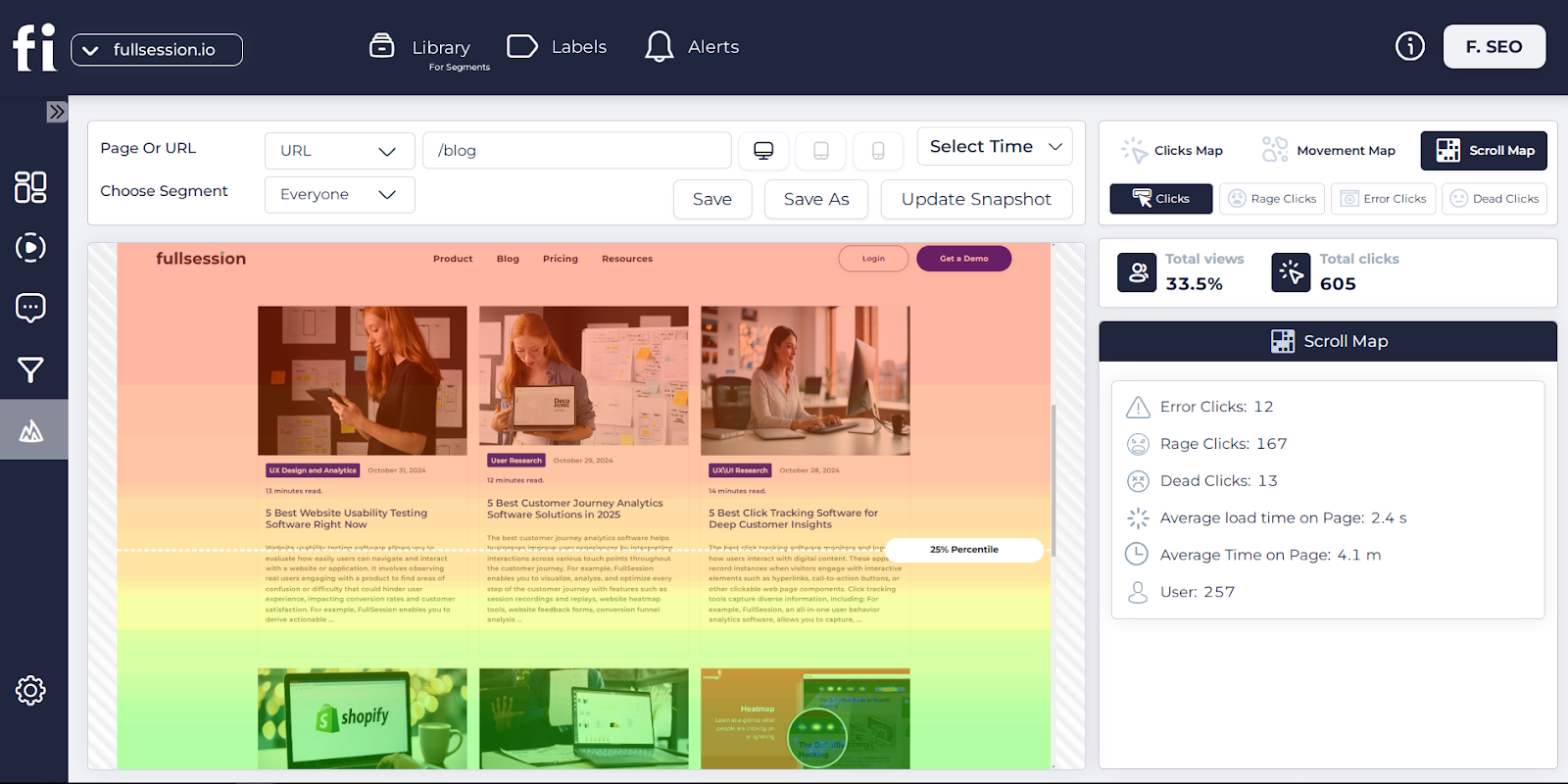
Task: Open the Select Time dropdown
Action: click(x=995, y=147)
